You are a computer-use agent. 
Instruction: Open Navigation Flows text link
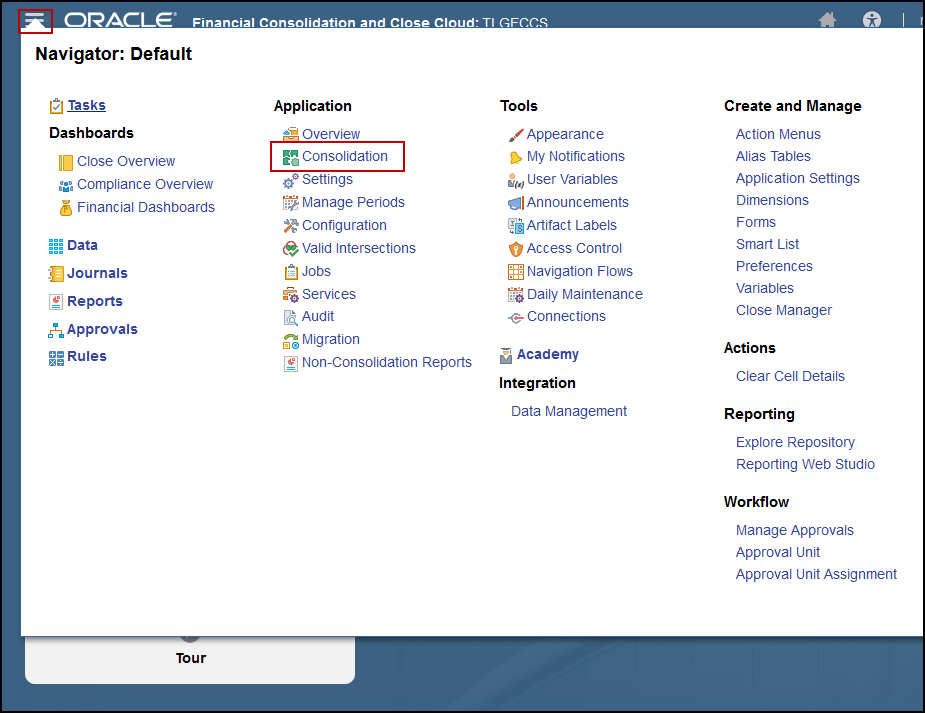[x=579, y=271]
